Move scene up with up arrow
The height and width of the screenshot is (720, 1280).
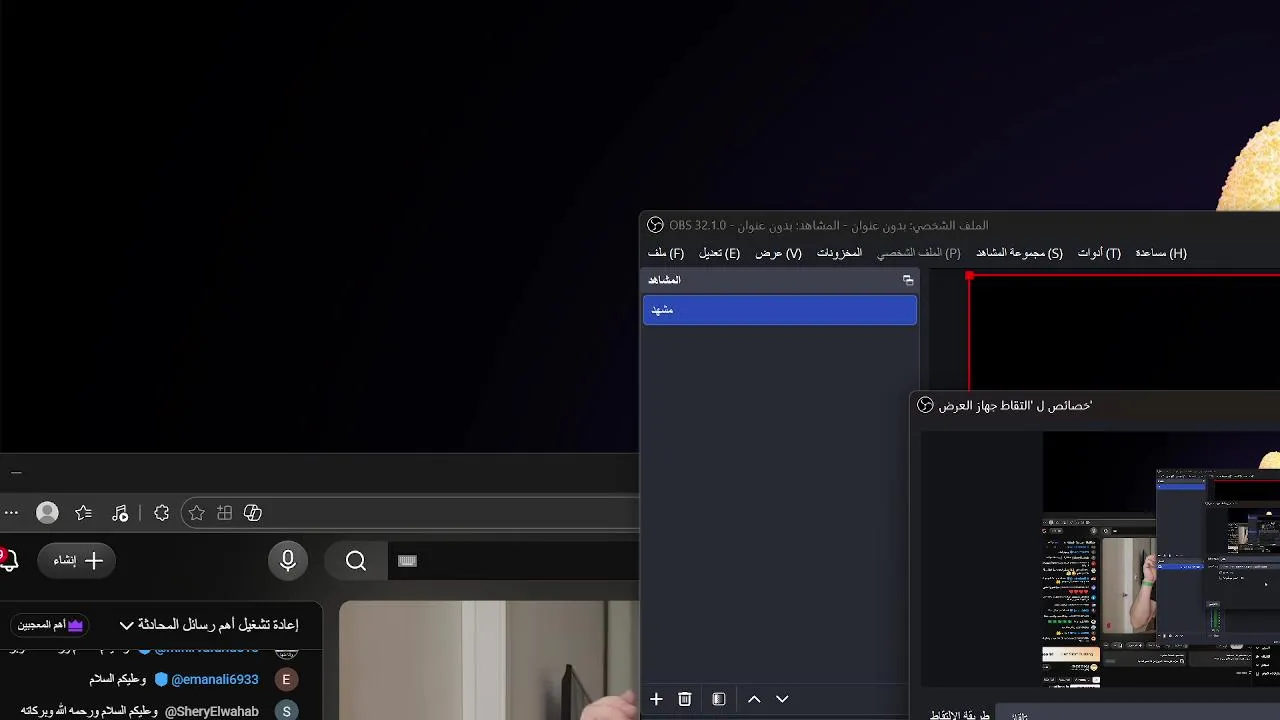(x=754, y=699)
